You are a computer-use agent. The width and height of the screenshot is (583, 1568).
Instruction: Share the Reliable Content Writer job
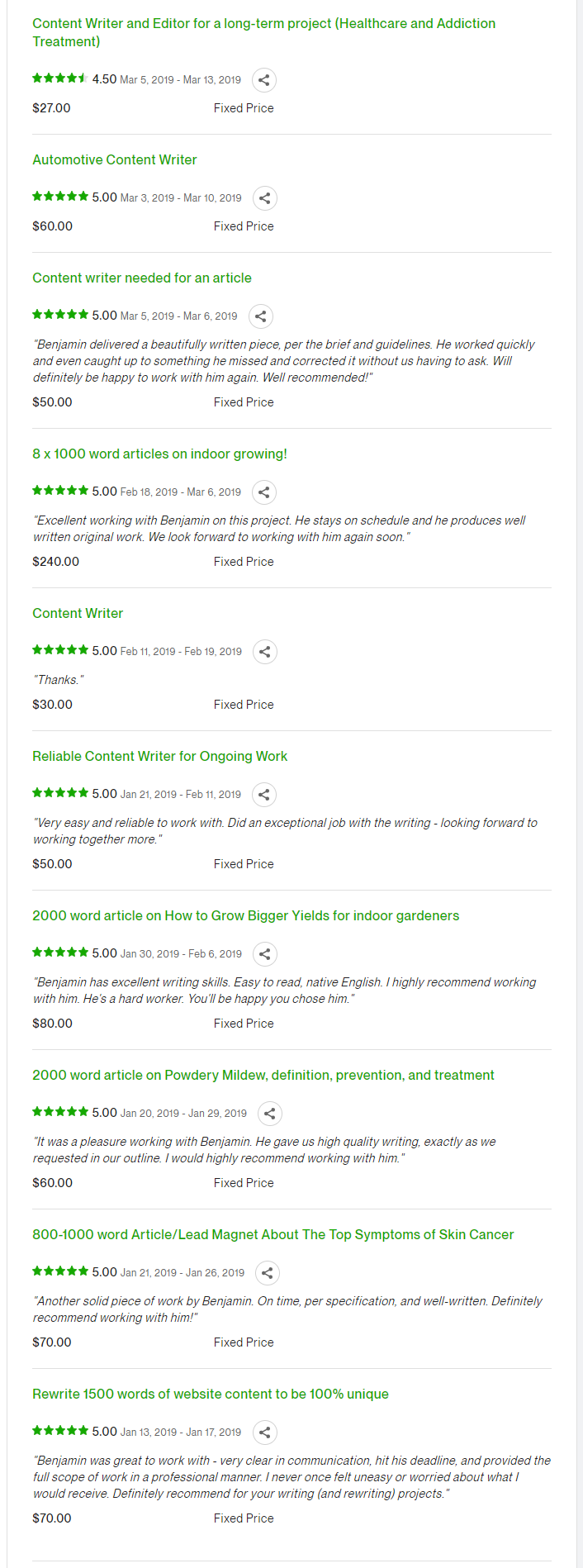tap(264, 795)
